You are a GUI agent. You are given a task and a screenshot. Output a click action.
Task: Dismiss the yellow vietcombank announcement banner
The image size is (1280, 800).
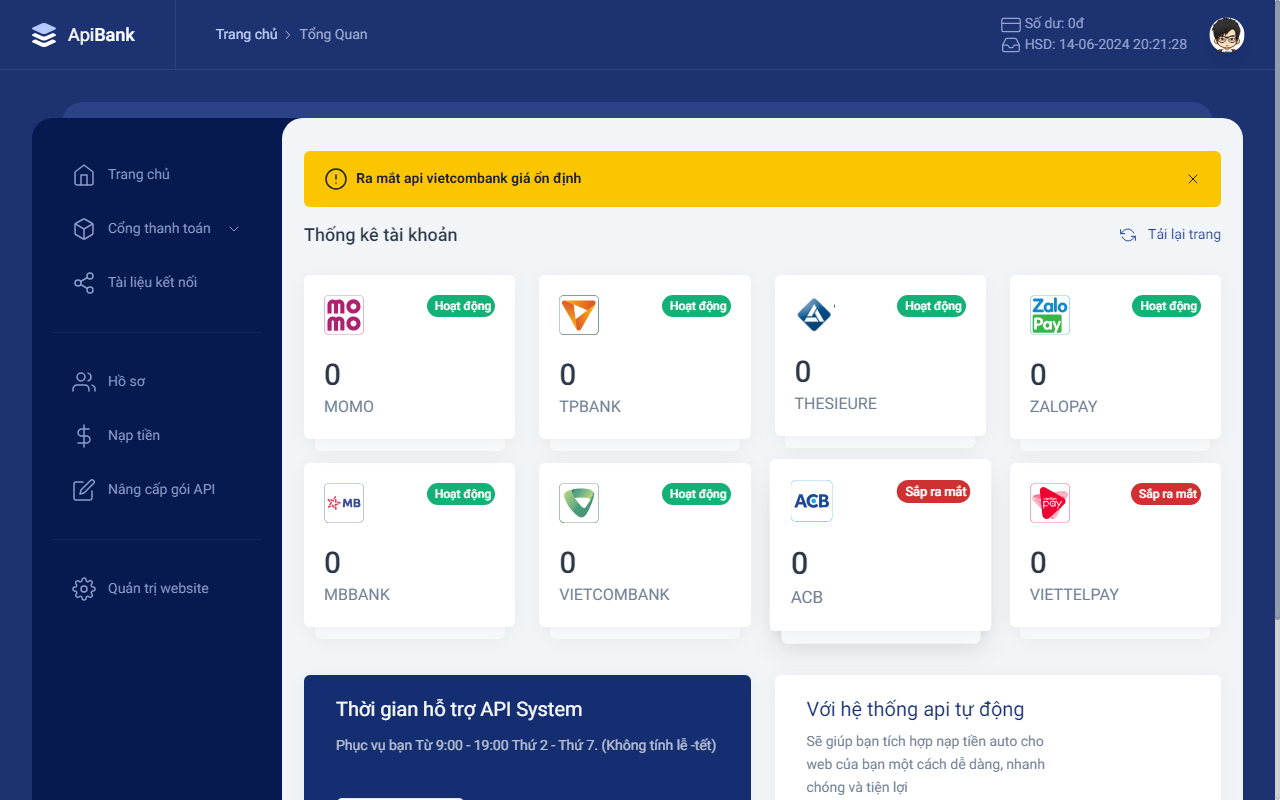coord(1193,179)
